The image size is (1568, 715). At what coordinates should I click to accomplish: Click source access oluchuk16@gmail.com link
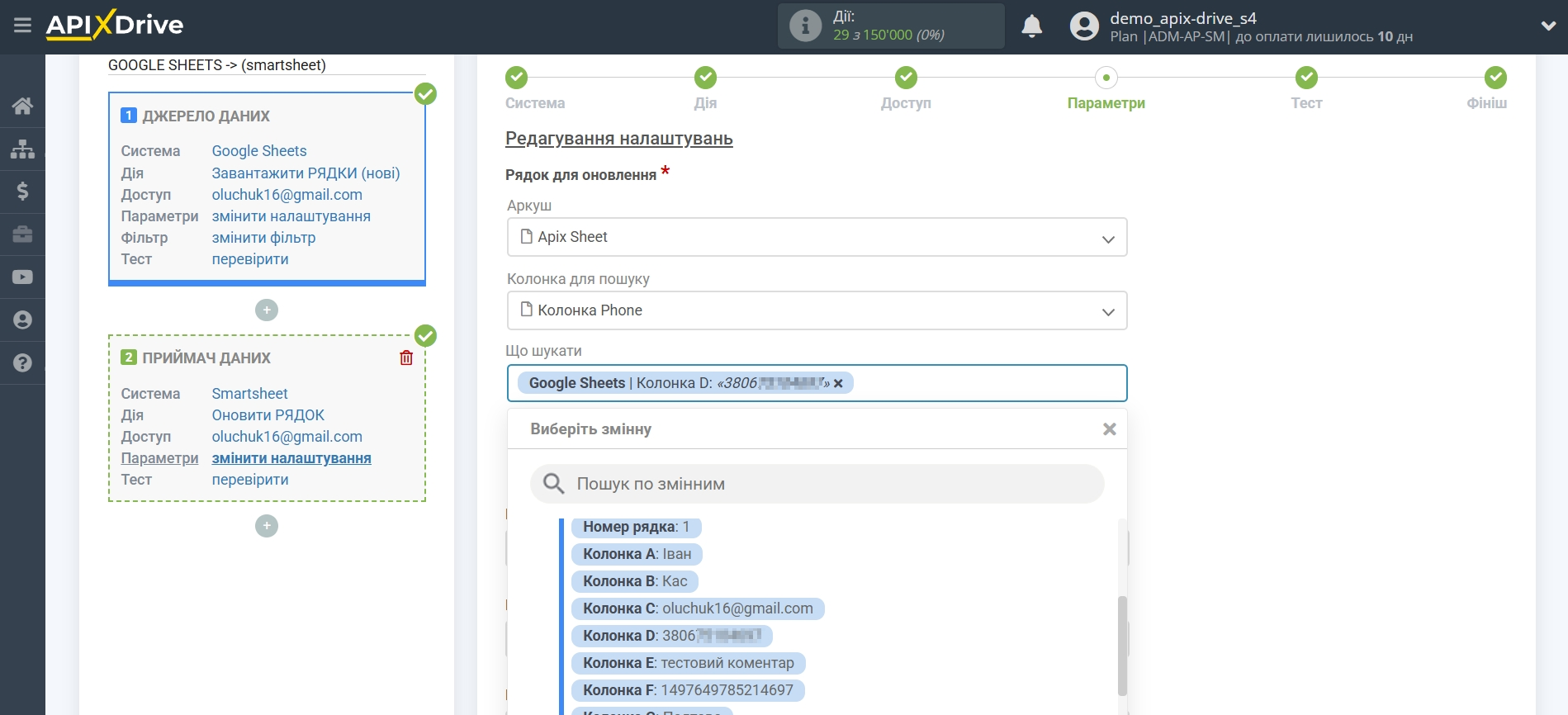point(287,195)
